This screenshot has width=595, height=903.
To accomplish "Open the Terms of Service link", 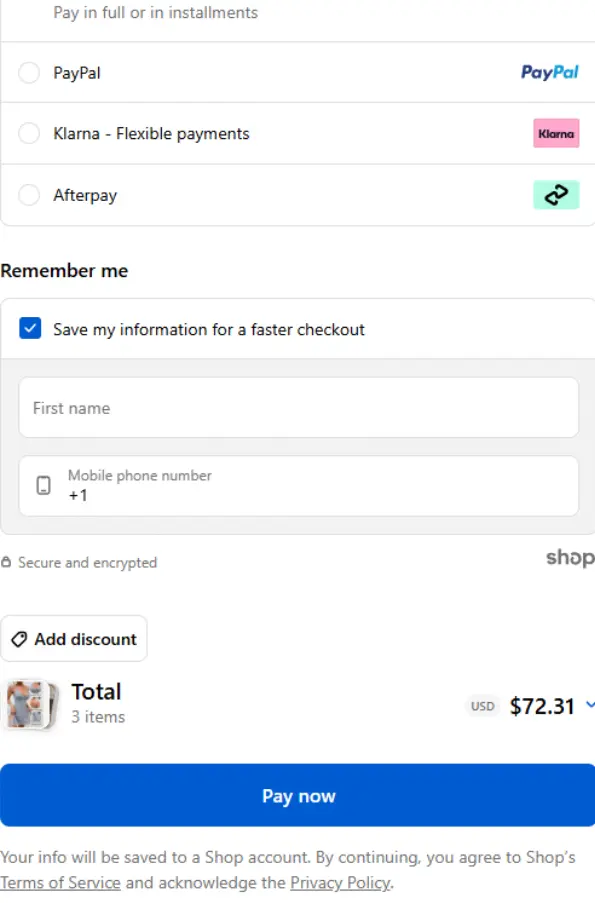I will point(60,883).
